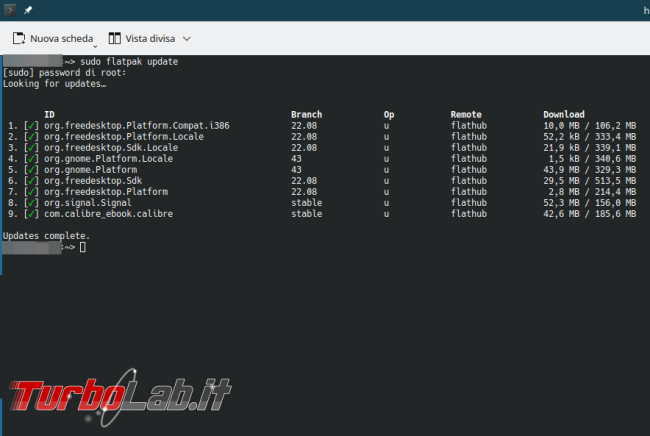The height and width of the screenshot is (436, 650).
Task: Open a new tab with Nuova scheda
Action: click(53, 39)
